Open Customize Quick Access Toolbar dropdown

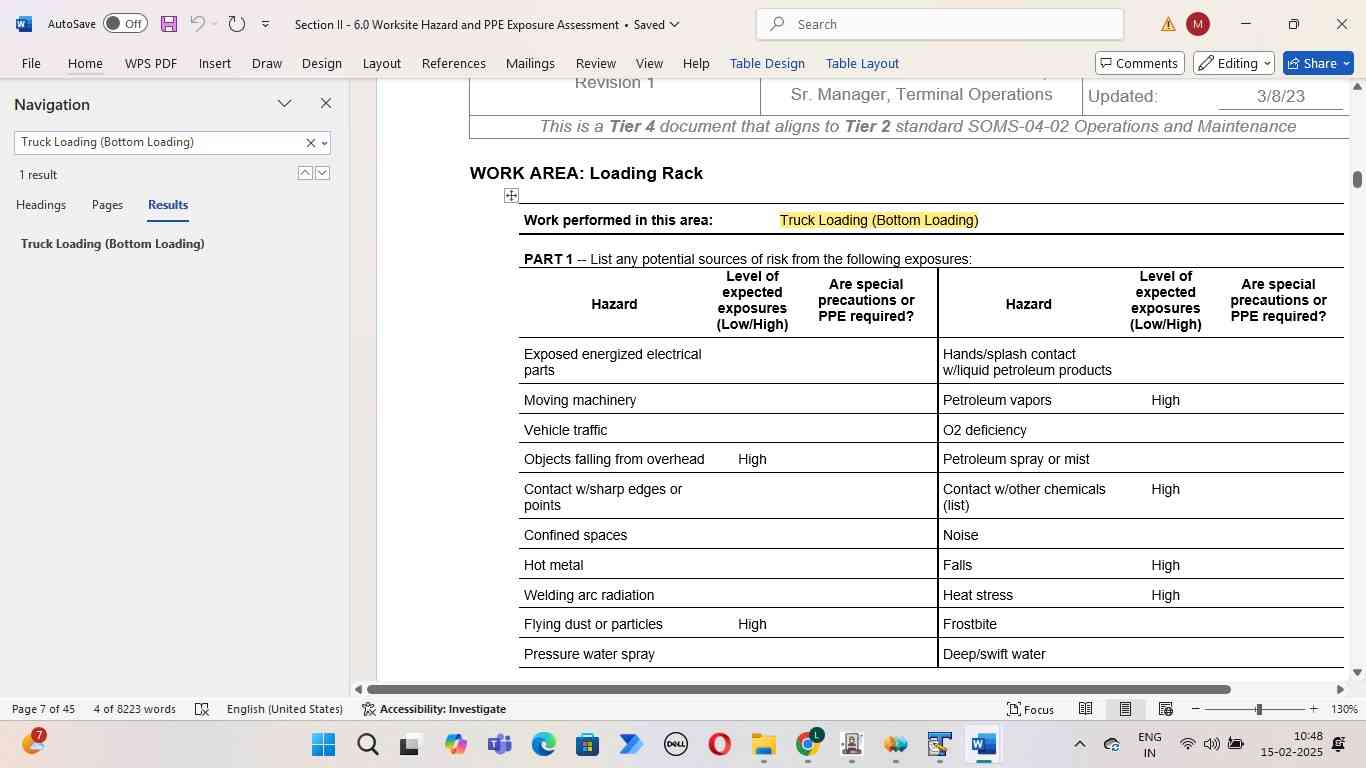tap(265, 24)
